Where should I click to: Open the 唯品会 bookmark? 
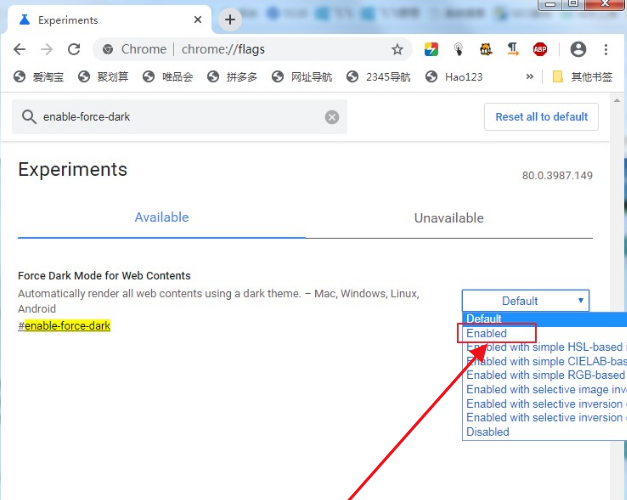pos(168,76)
